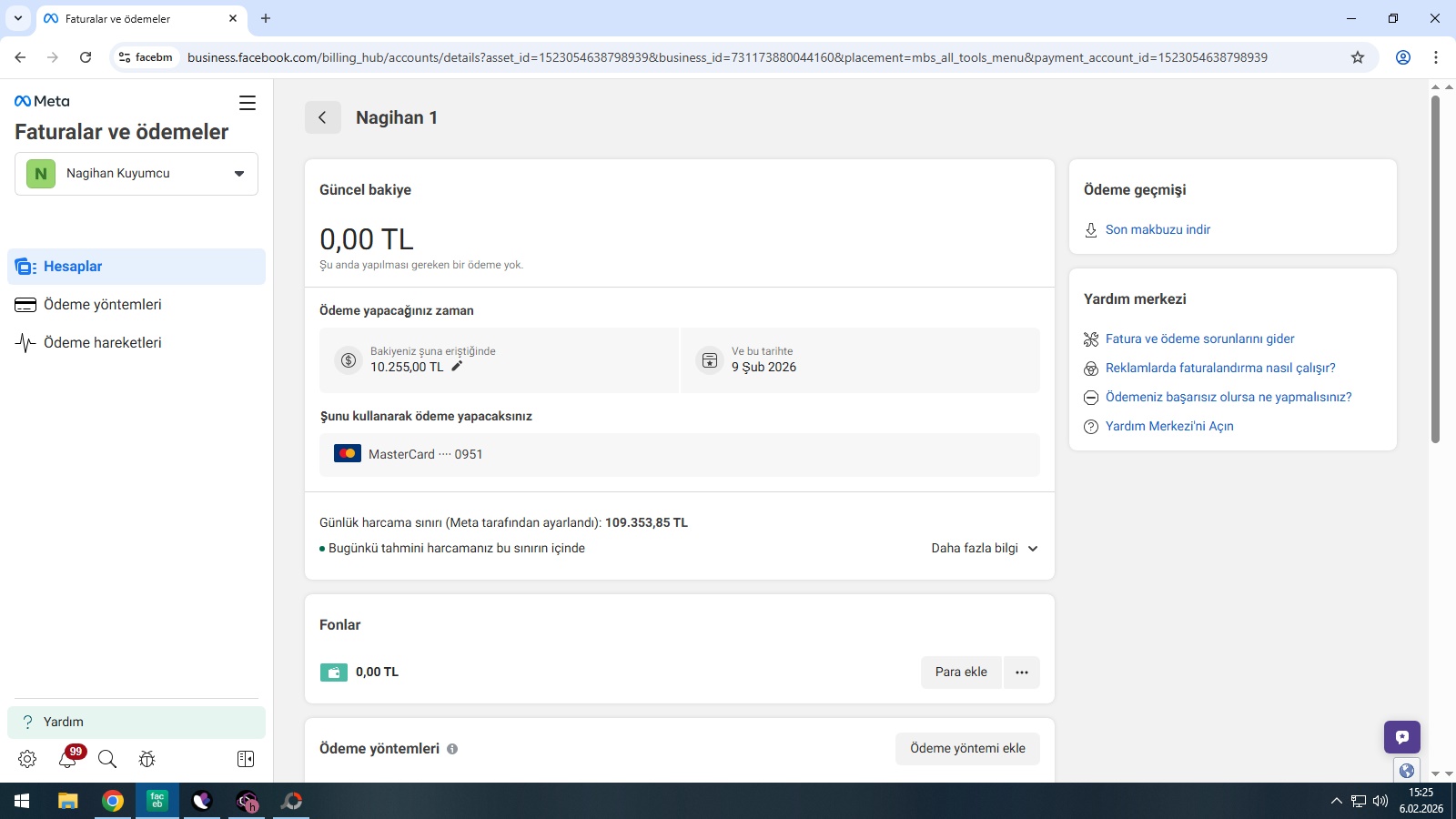Open the Nagihan Kuyumcu account dropdown

click(x=136, y=174)
